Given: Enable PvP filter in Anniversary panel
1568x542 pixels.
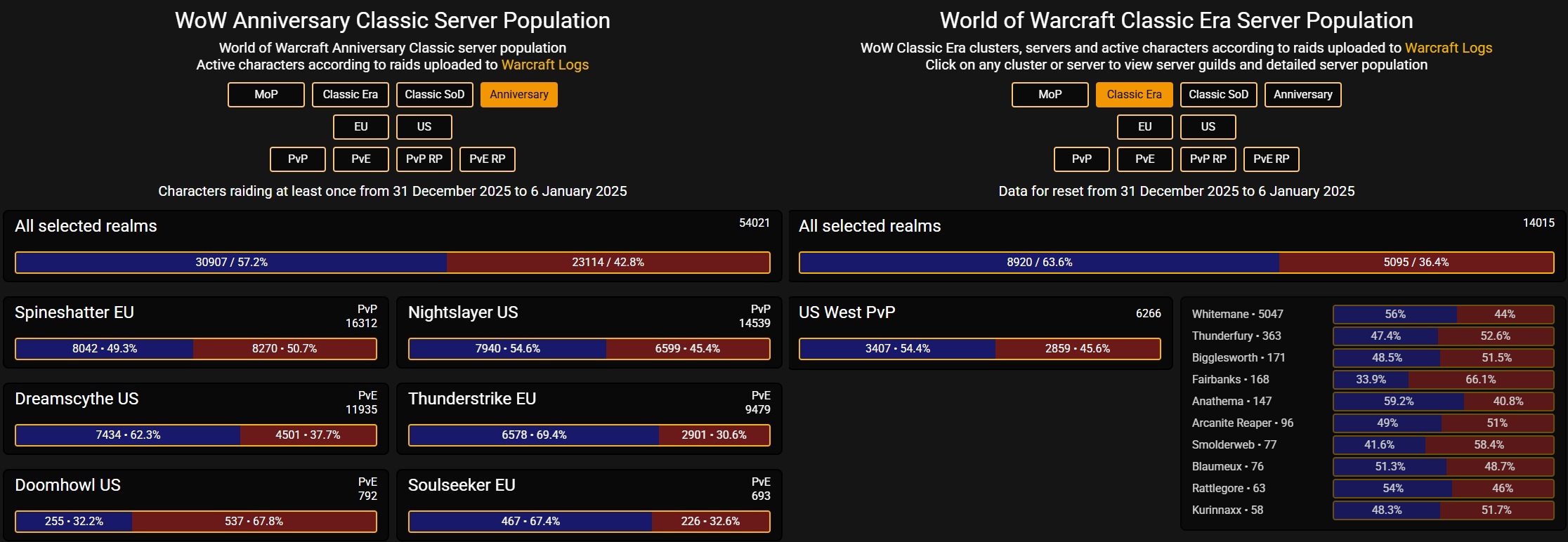Looking at the screenshot, I should (298, 159).
